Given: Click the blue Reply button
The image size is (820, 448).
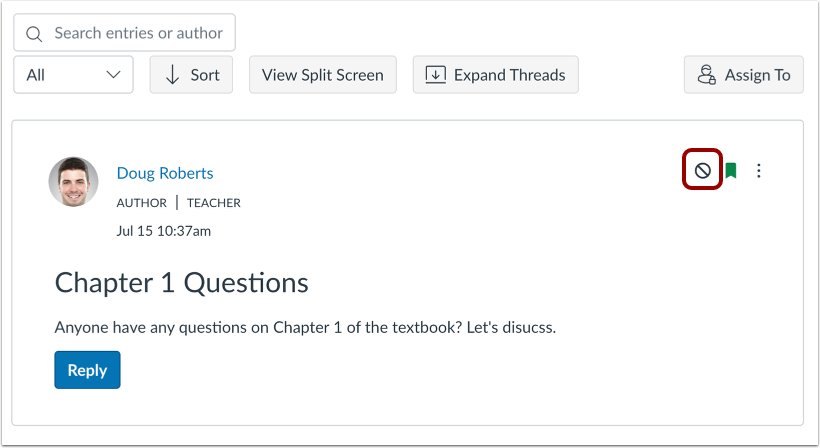Looking at the screenshot, I should click(87, 370).
